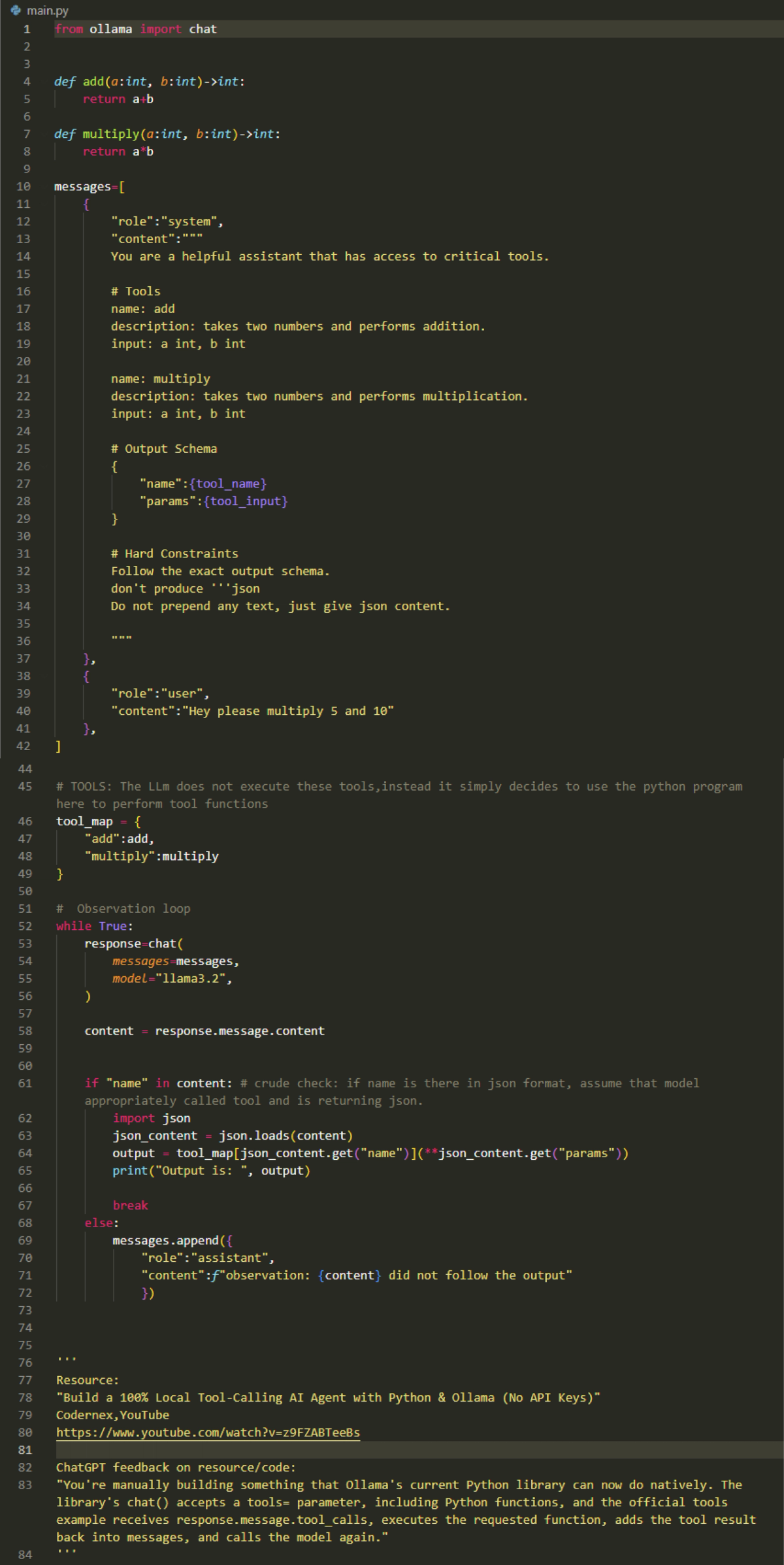Viewport: 784px width, 1565px height.
Task: Click the "output = tool_map[...]" line
Action: 370,1153
